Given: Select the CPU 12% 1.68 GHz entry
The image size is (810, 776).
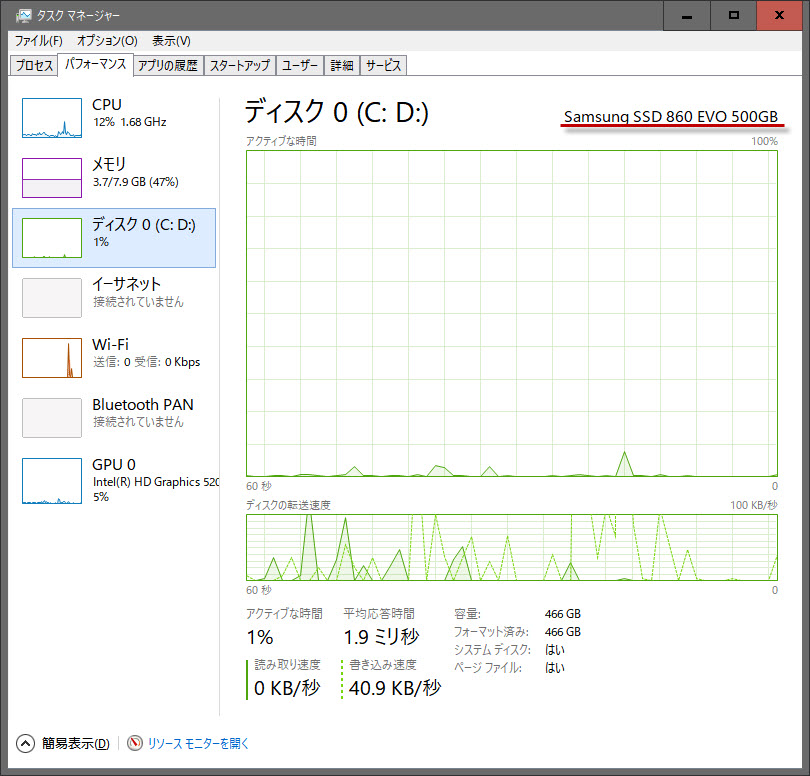Looking at the screenshot, I should pos(114,118).
